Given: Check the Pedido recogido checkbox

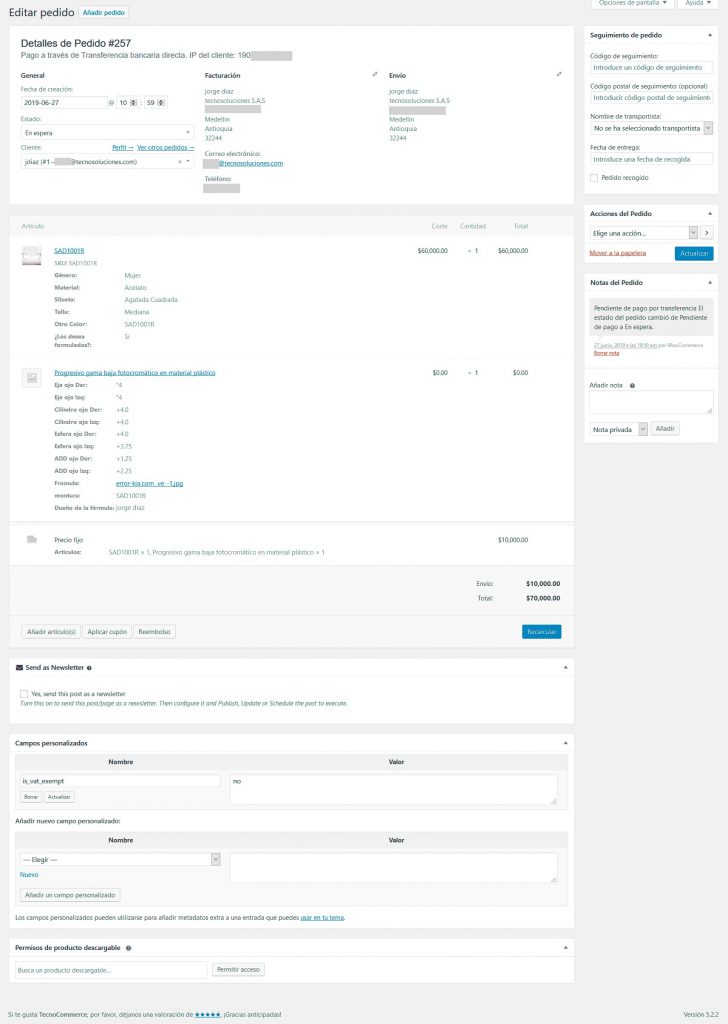Looking at the screenshot, I should pos(594,178).
